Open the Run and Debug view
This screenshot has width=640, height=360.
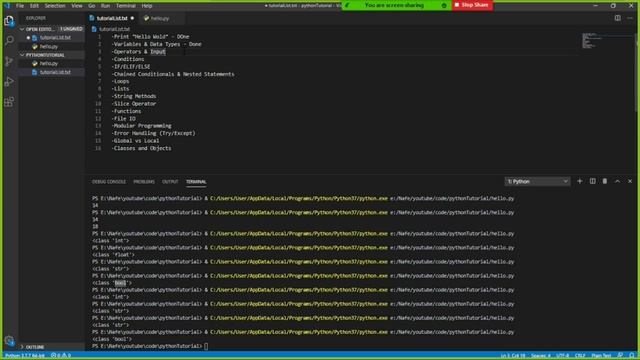(x=9, y=82)
